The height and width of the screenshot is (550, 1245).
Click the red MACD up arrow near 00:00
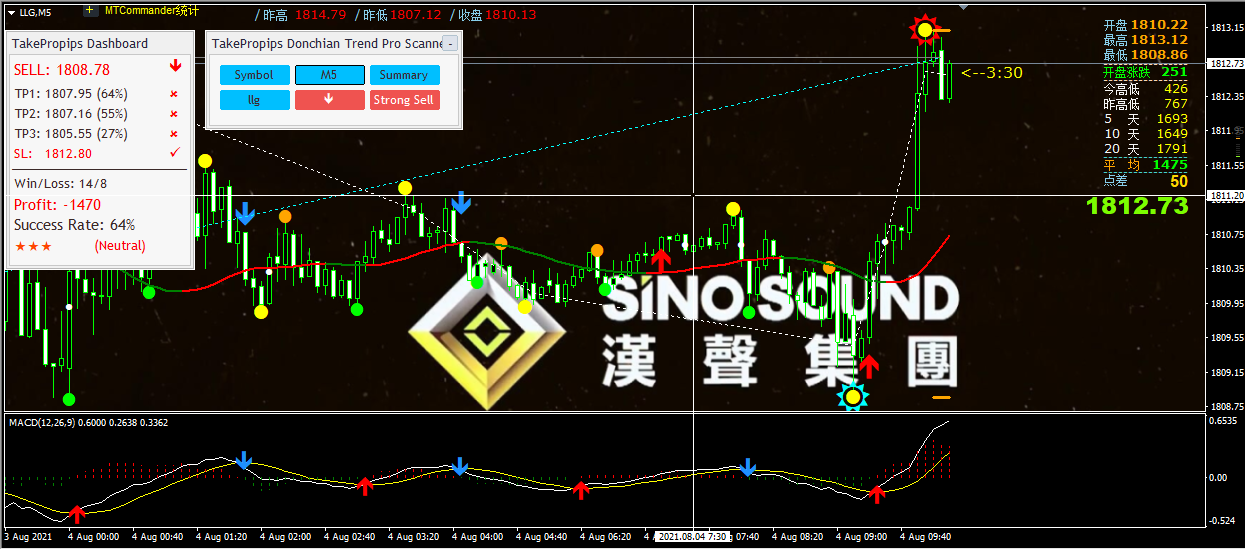(77, 513)
